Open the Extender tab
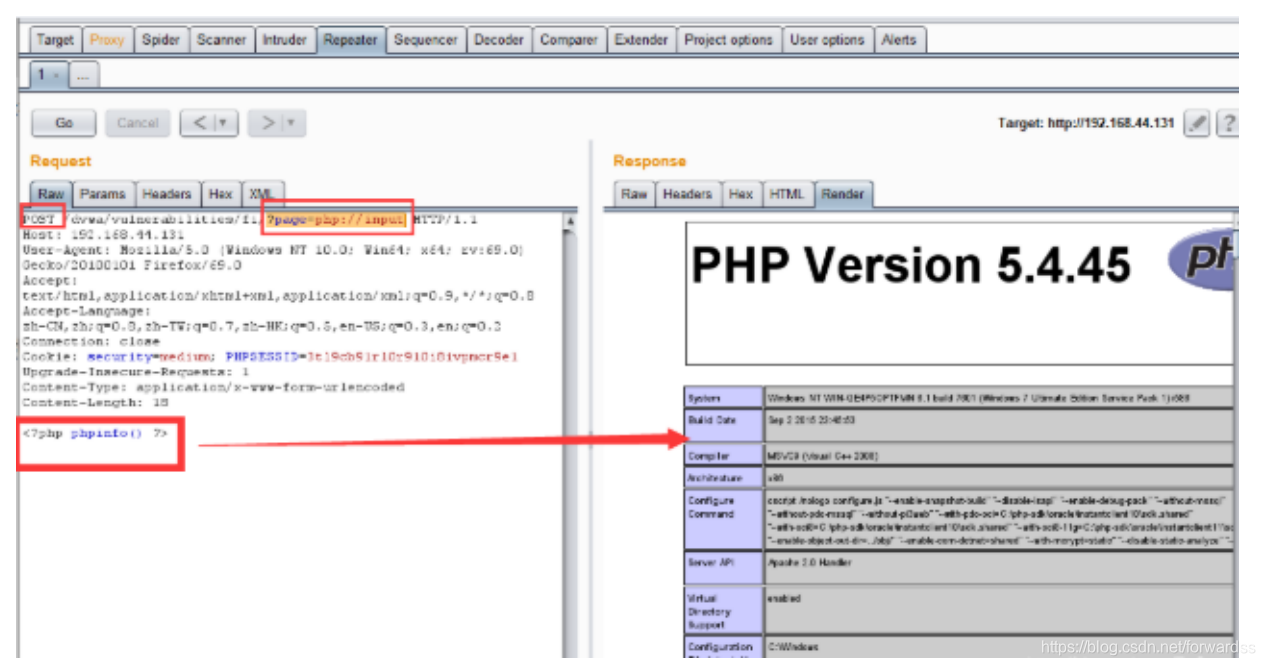The width and height of the screenshot is (1265, 666). coord(641,40)
